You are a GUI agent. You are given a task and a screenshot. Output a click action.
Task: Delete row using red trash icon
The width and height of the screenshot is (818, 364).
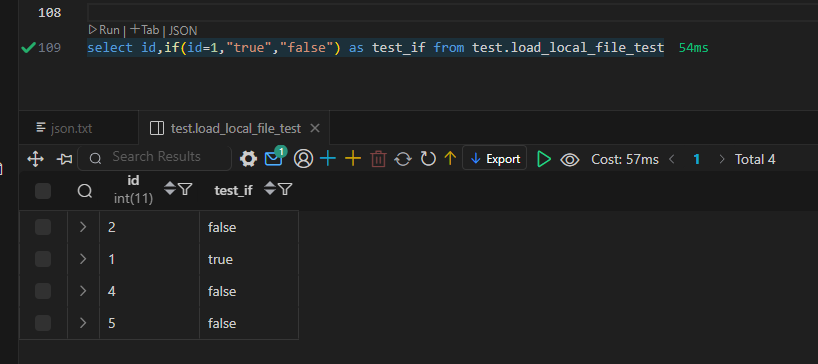tap(378, 159)
